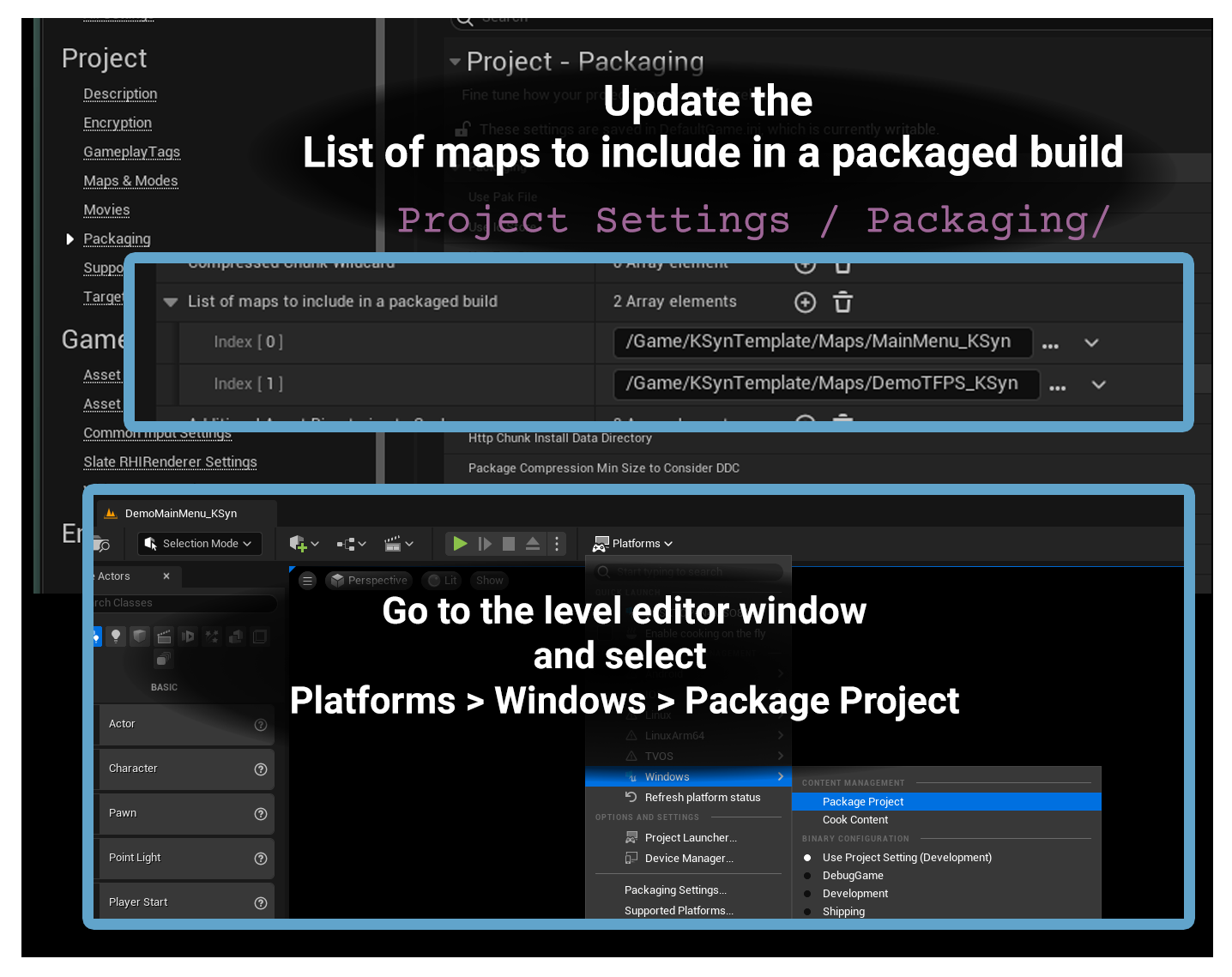Image resolution: width=1232 pixels, height=977 pixels.
Task: Open the Selection Mode dropdown
Action: click(199, 543)
